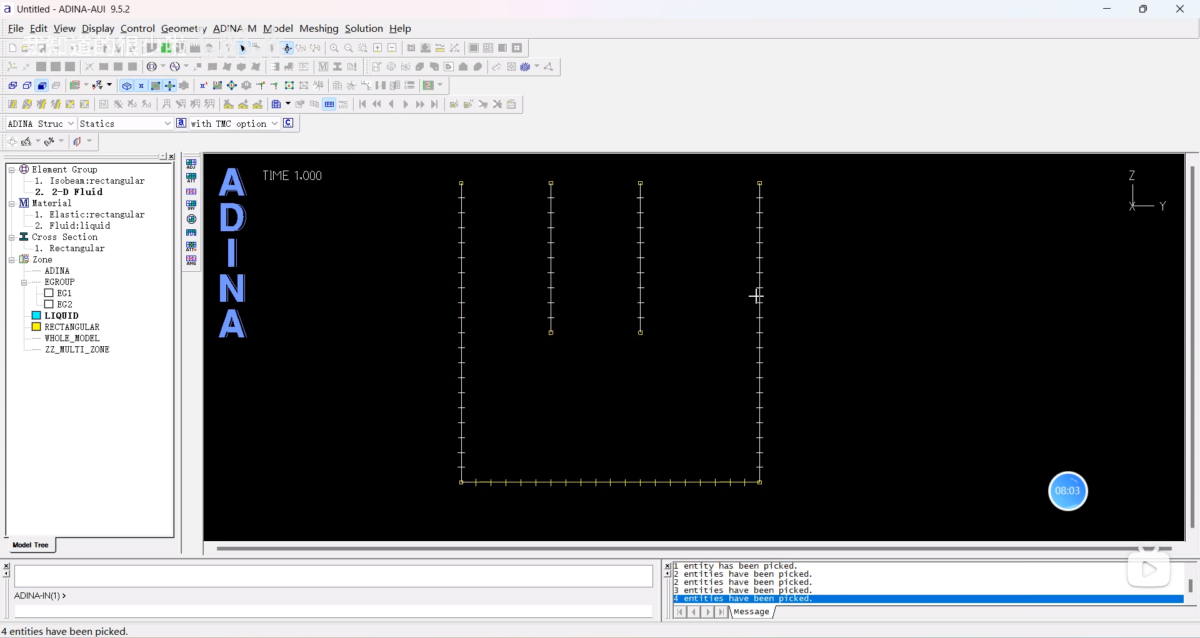Open Cross Sections via I-beam icon
This screenshot has height=638, width=1200.
(337, 66)
